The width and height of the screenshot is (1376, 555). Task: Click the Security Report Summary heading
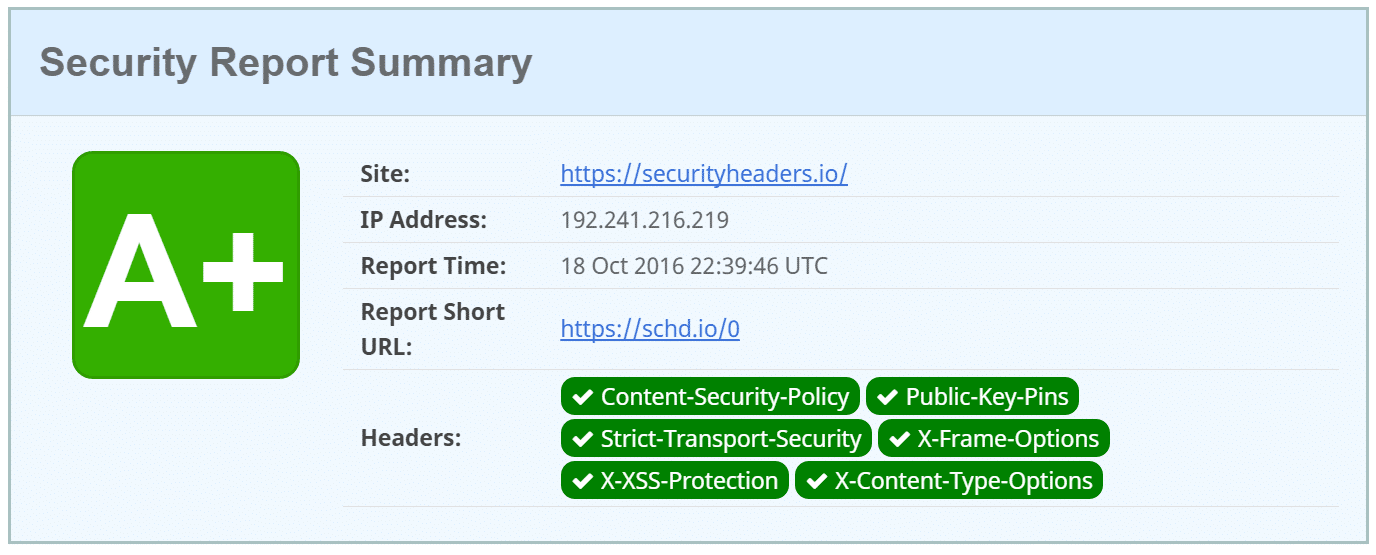pyautogui.click(x=286, y=63)
